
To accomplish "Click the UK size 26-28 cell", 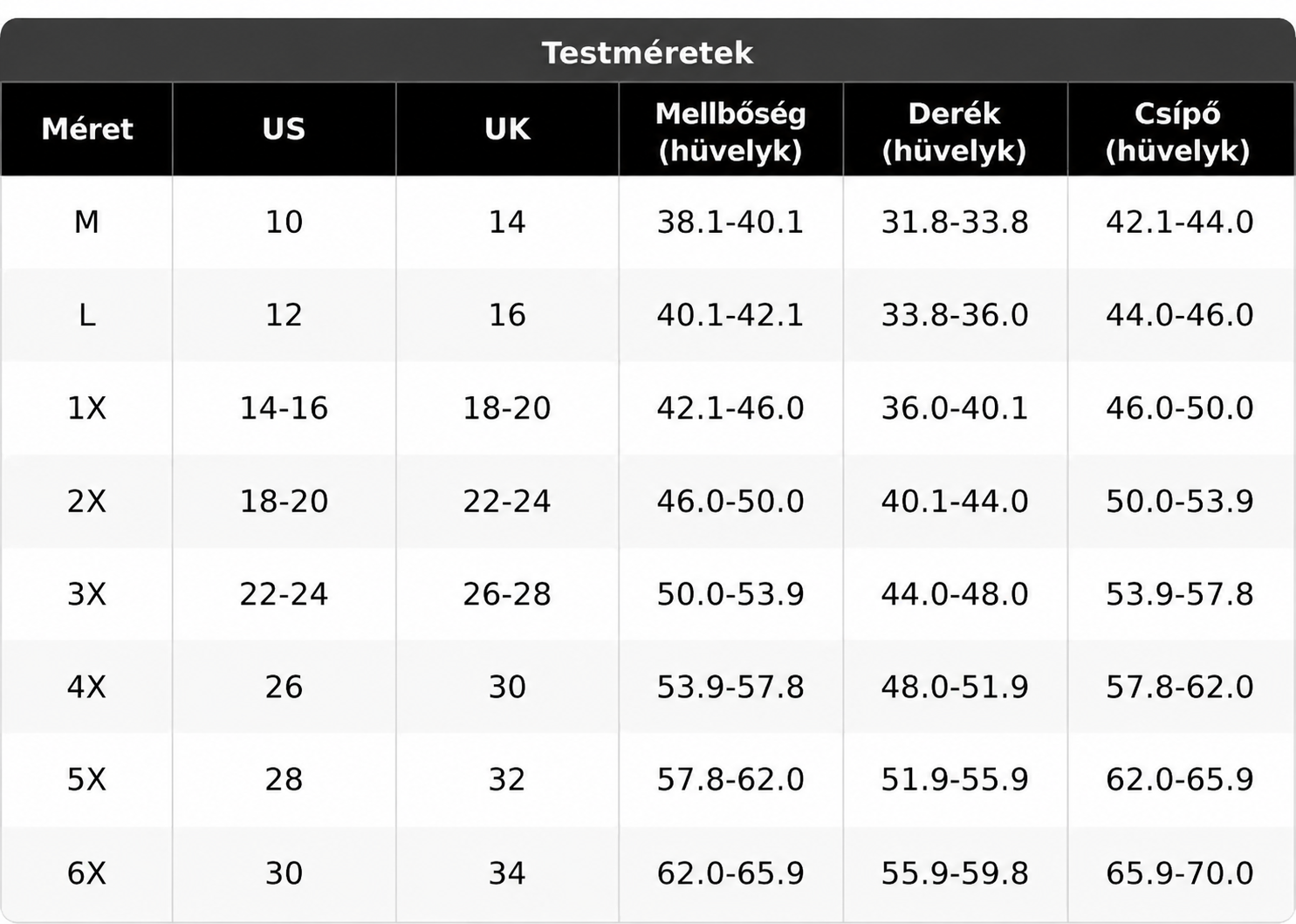I will coord(507,594).
